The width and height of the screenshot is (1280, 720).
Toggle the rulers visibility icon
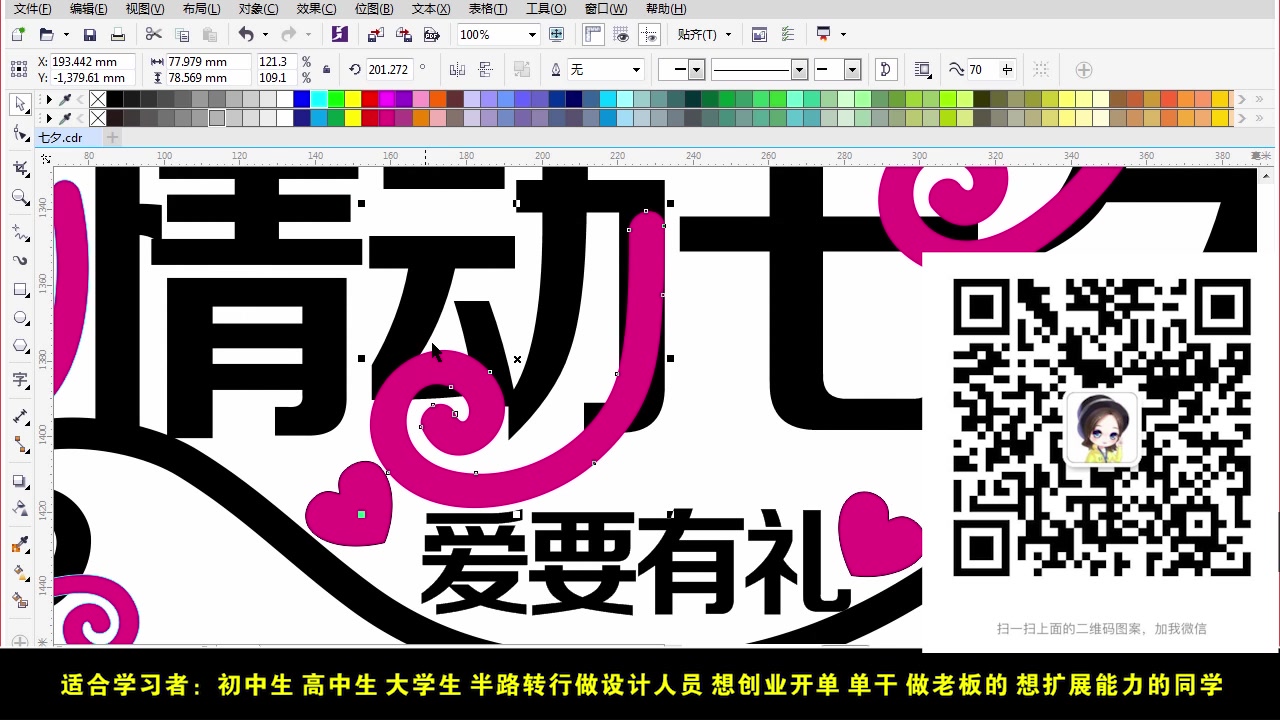click(x=593, y=34)
